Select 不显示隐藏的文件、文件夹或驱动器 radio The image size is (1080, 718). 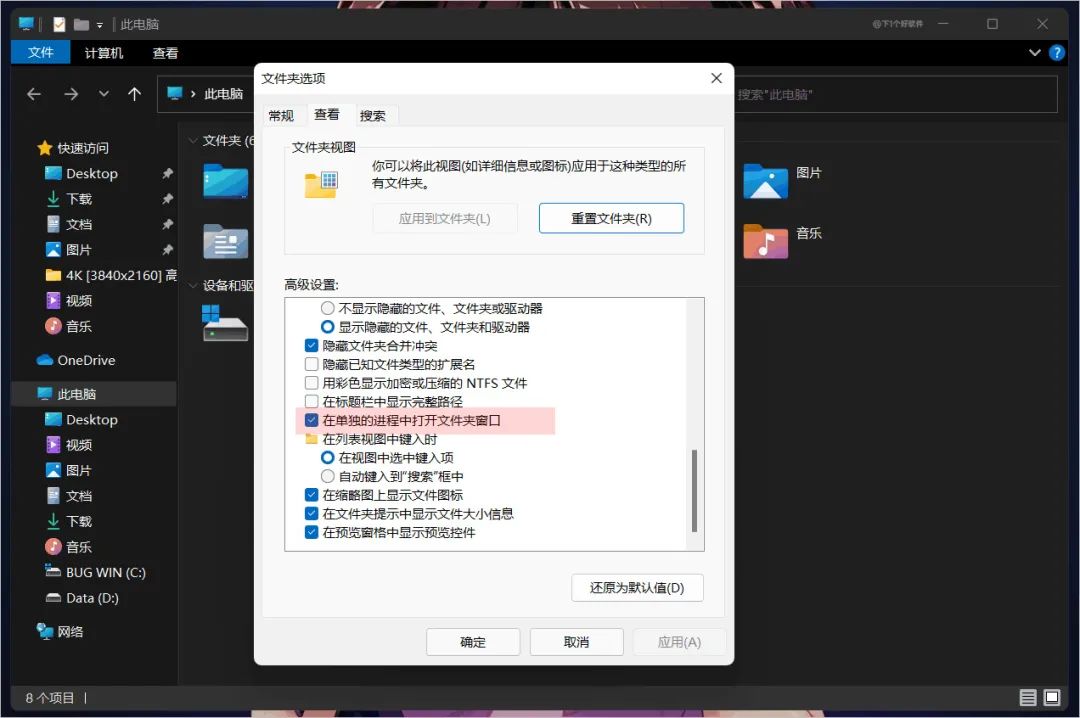pos(328,308)
